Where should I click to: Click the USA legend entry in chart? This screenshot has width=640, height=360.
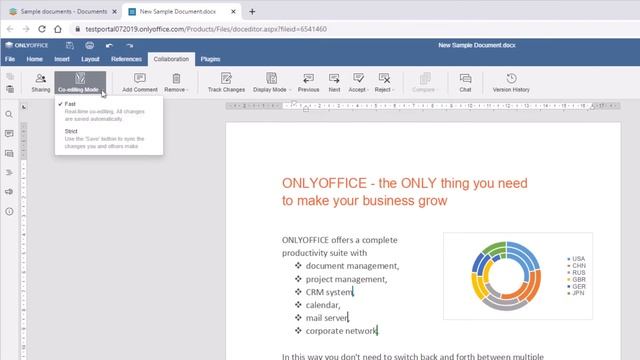pyautogui.click(x=576, y=259)
